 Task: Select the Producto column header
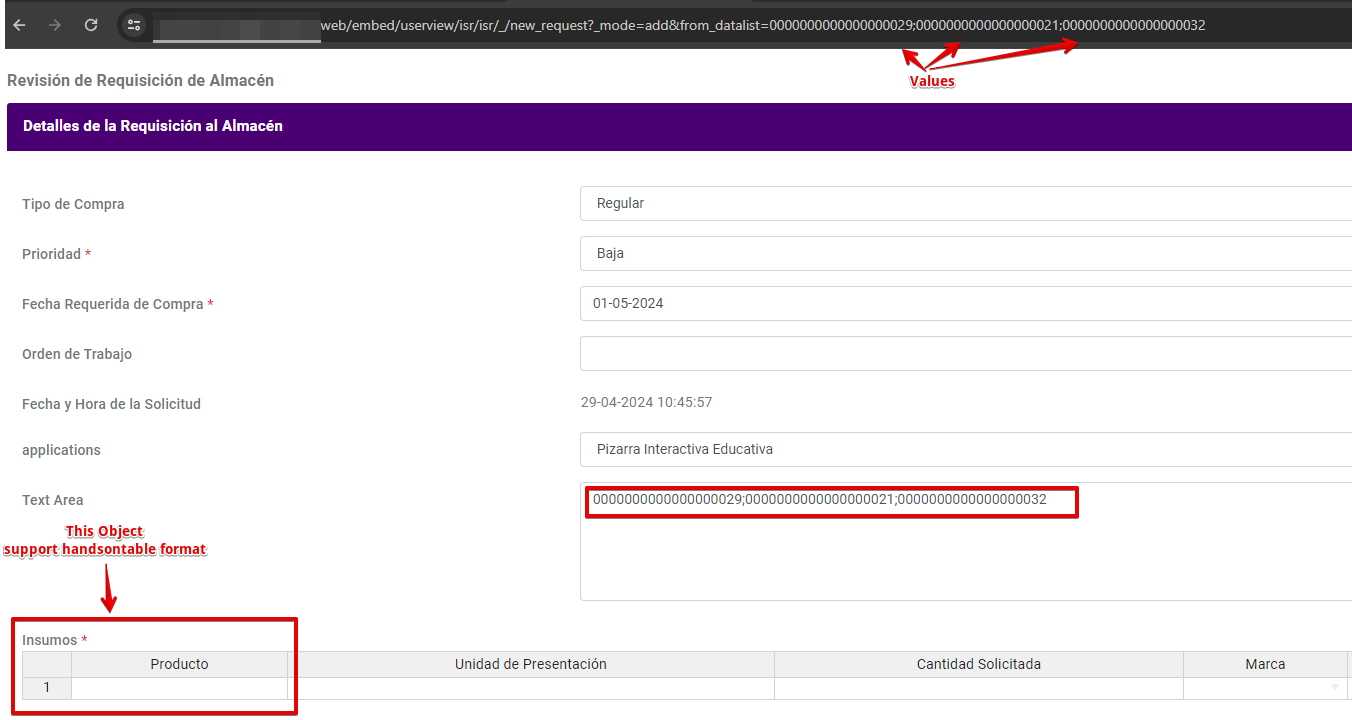[180, 664]
